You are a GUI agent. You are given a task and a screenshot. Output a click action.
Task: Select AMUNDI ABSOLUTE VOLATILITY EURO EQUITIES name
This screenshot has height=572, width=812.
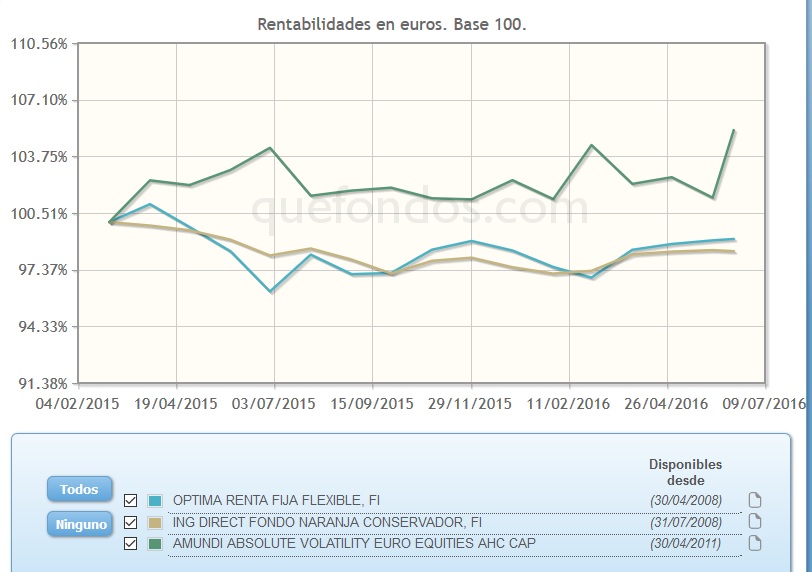point(354,543)
